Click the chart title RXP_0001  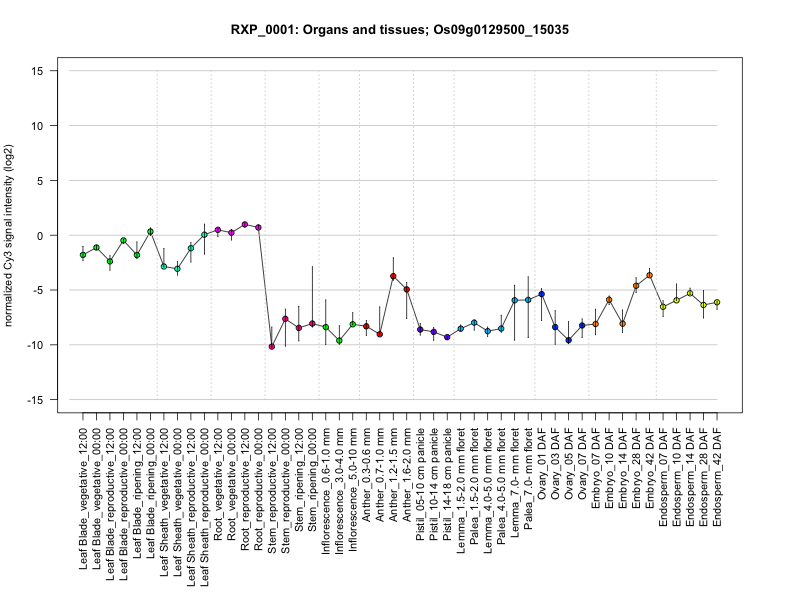[400, 30]
